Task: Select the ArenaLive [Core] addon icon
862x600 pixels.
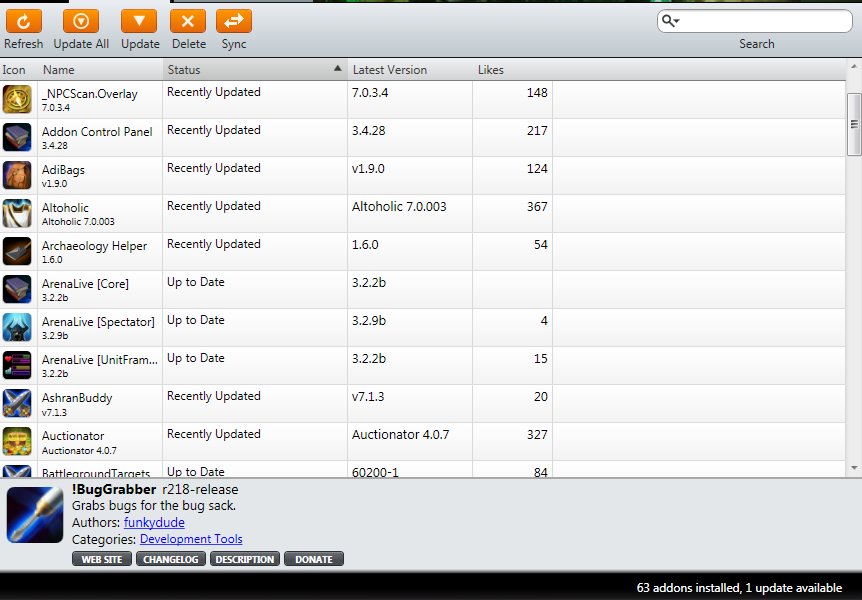Action: (17, 289)
